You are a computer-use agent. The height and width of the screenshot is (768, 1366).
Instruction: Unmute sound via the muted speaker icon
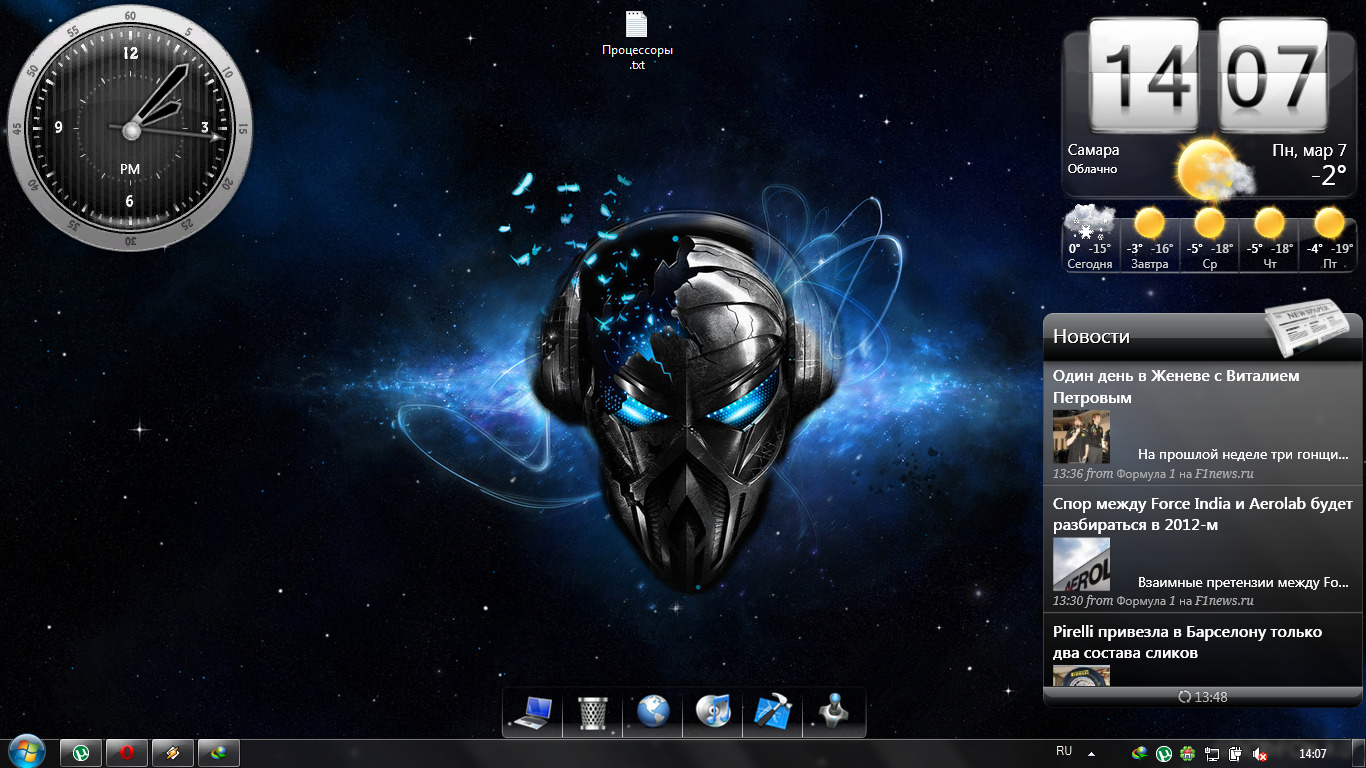coord(1260,754)
